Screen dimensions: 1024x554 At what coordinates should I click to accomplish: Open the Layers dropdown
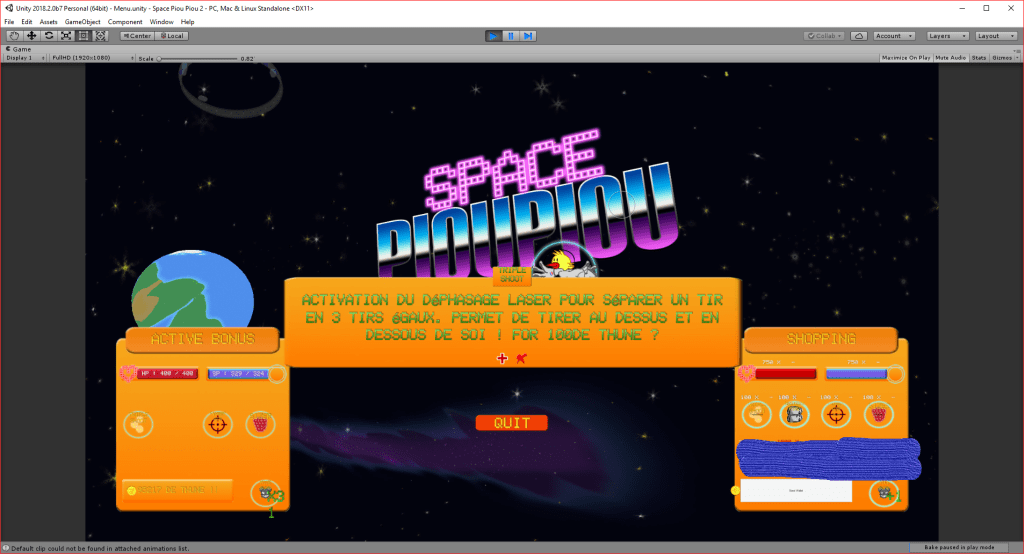point(945,36)
